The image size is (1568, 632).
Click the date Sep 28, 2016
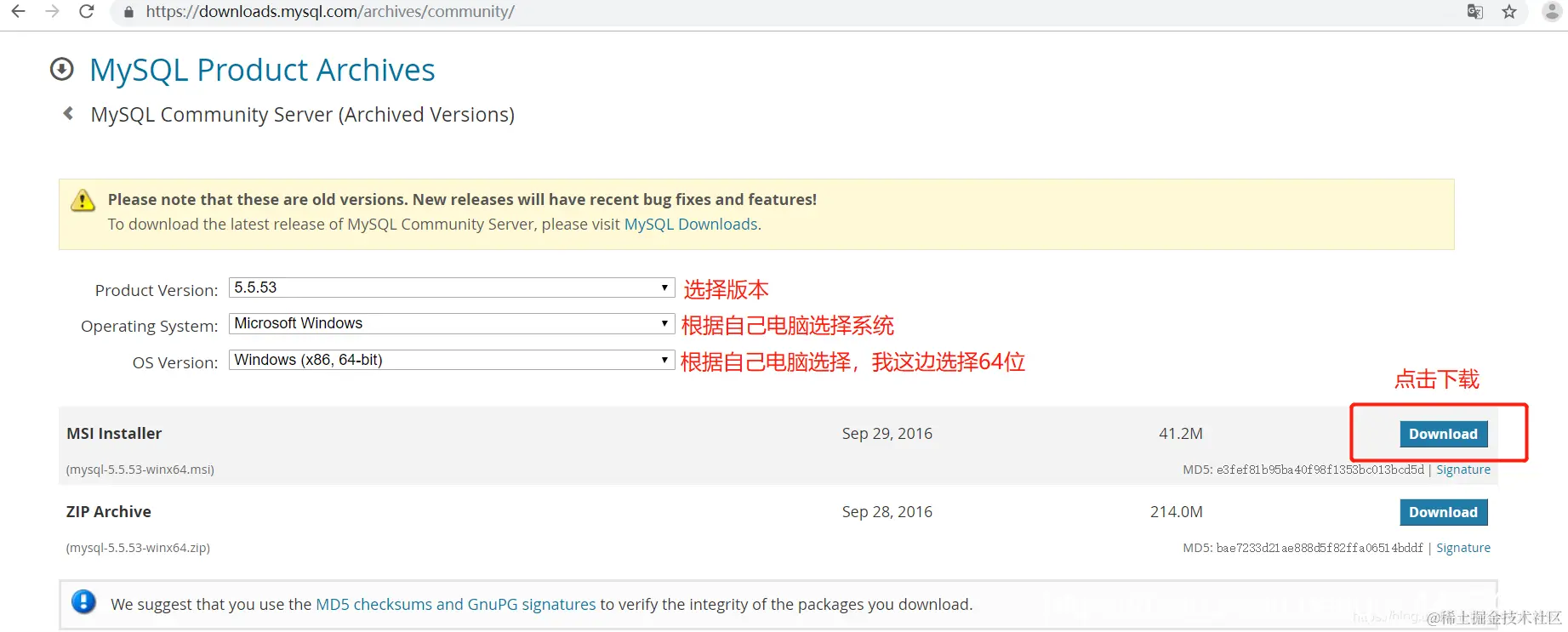click(x=887, y=512)
